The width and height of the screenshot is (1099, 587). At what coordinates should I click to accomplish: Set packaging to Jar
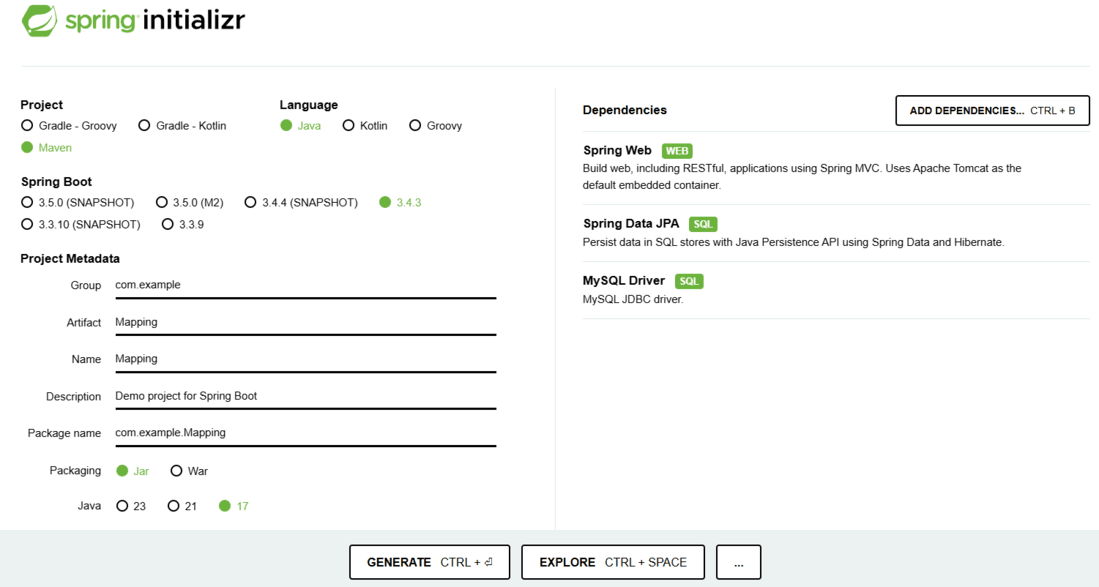click(132, 471)
